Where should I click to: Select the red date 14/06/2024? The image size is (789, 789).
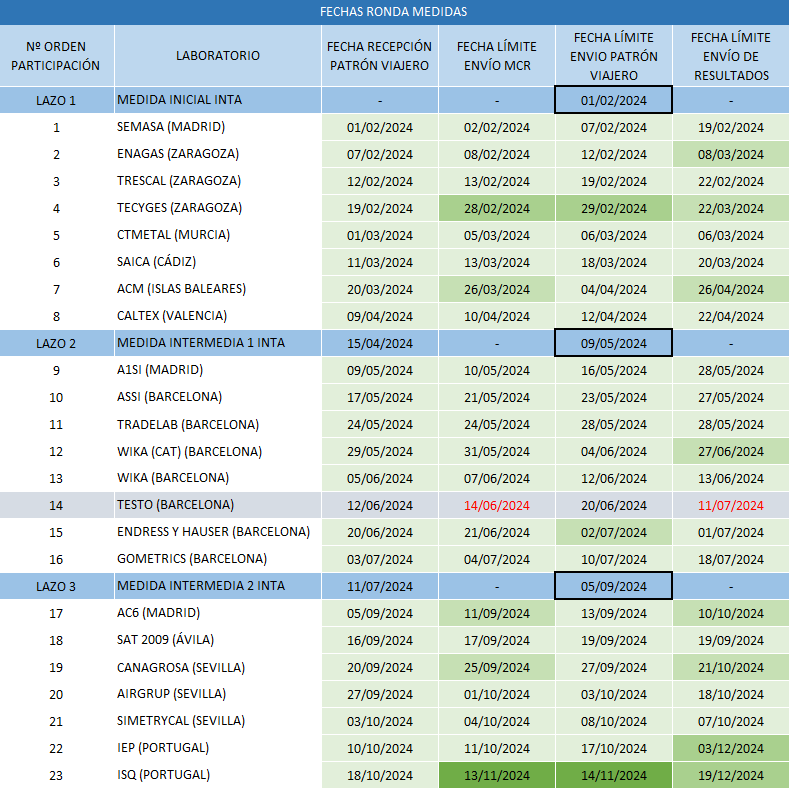tap(497, 505)
